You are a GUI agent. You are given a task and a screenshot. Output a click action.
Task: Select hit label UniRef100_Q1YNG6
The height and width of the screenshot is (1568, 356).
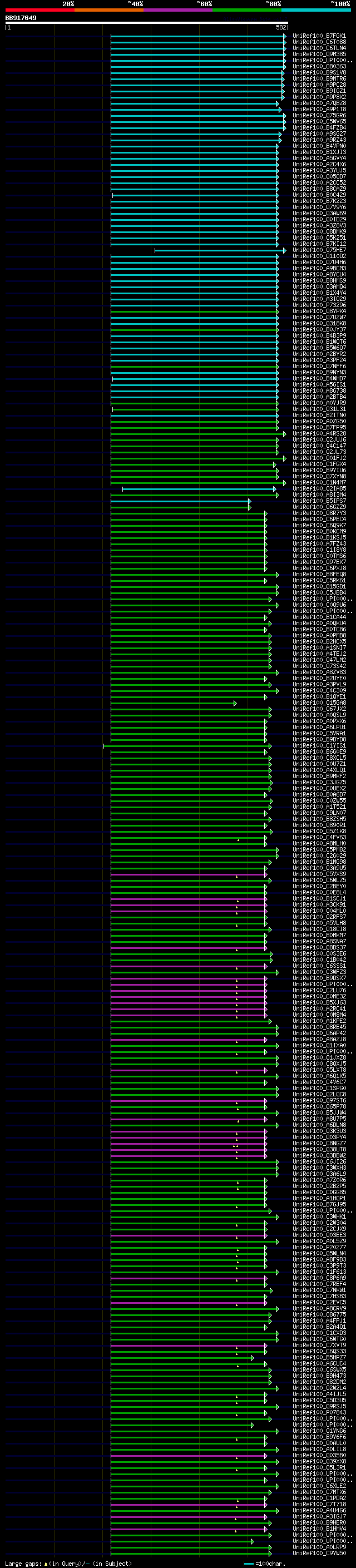pos(319,1431)
